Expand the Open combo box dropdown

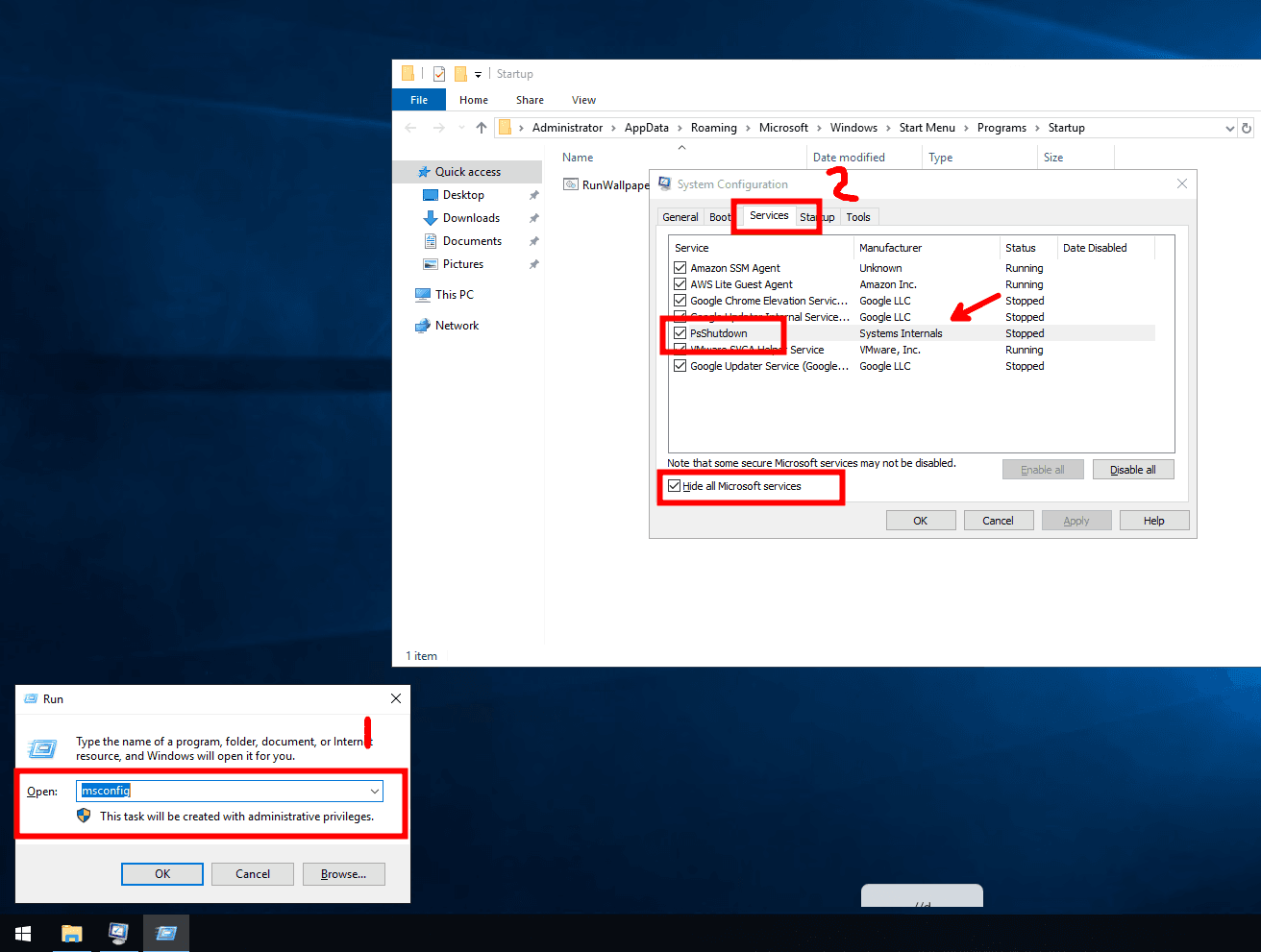click(374, 791)
